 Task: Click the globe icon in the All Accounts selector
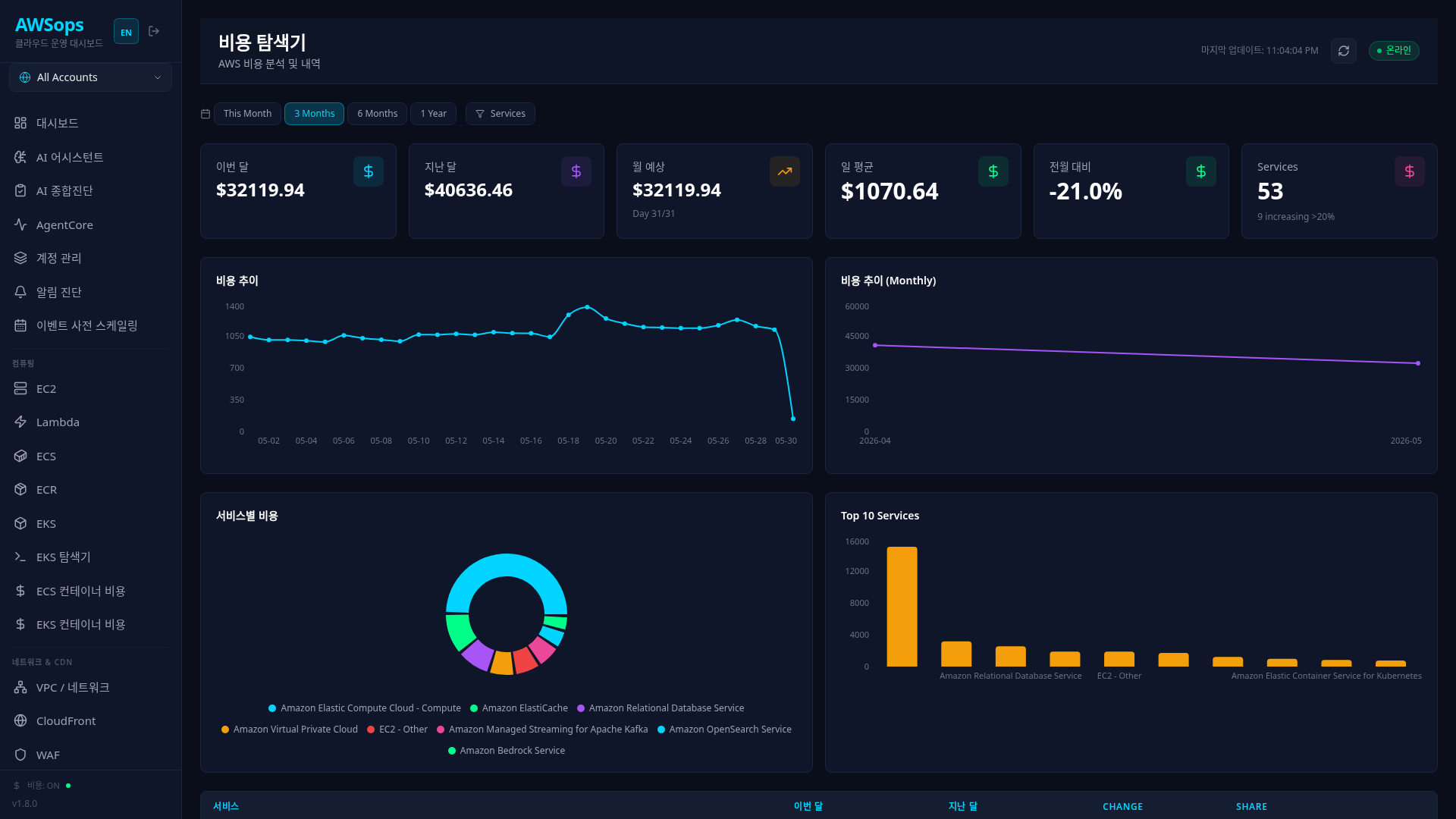pyautogui.click(x=25, y=77)
